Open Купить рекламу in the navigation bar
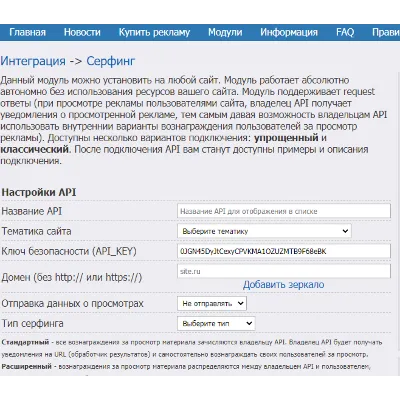400x400 pixels. (154, 32)
